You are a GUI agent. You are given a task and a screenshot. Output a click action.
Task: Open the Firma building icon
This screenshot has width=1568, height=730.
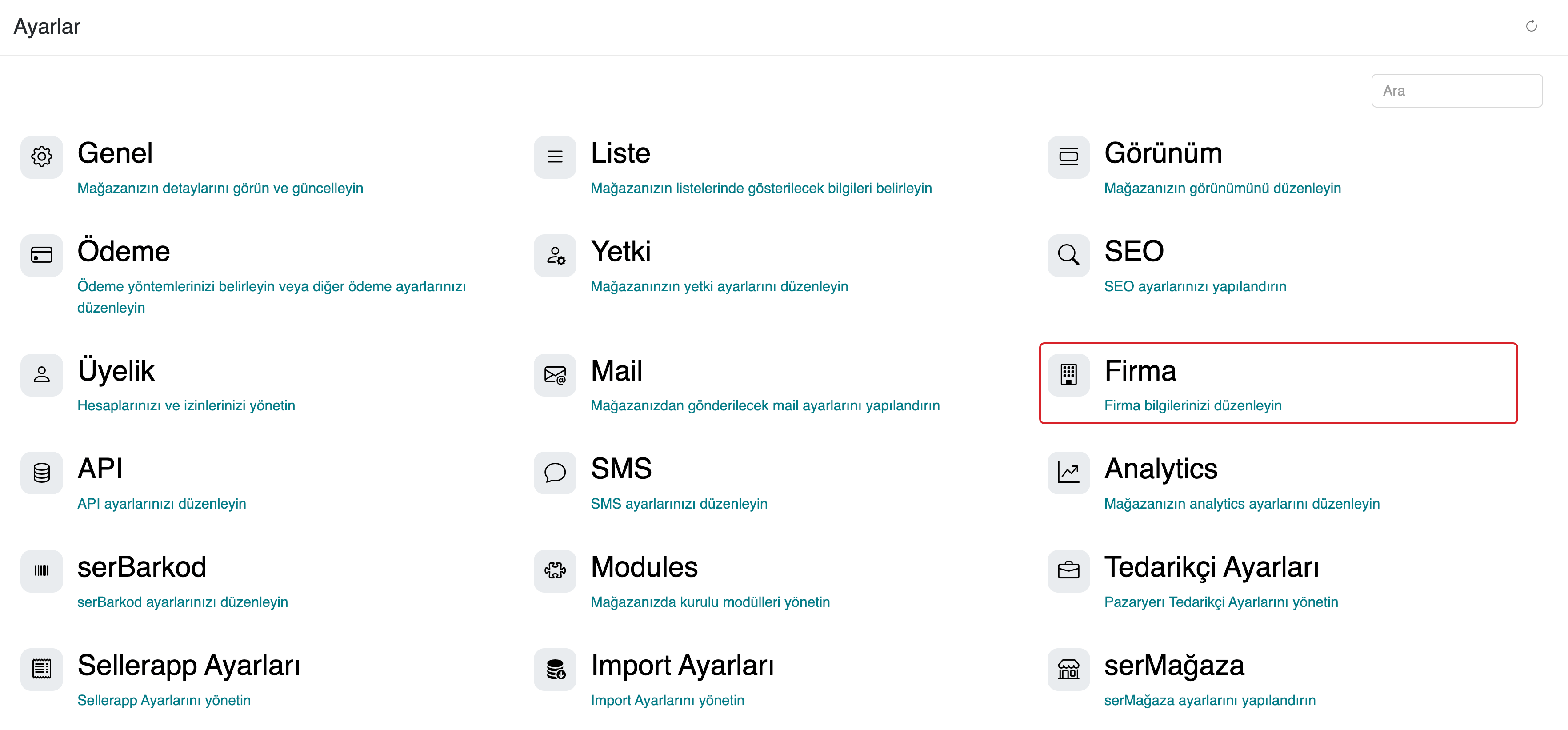(1068, 374)
